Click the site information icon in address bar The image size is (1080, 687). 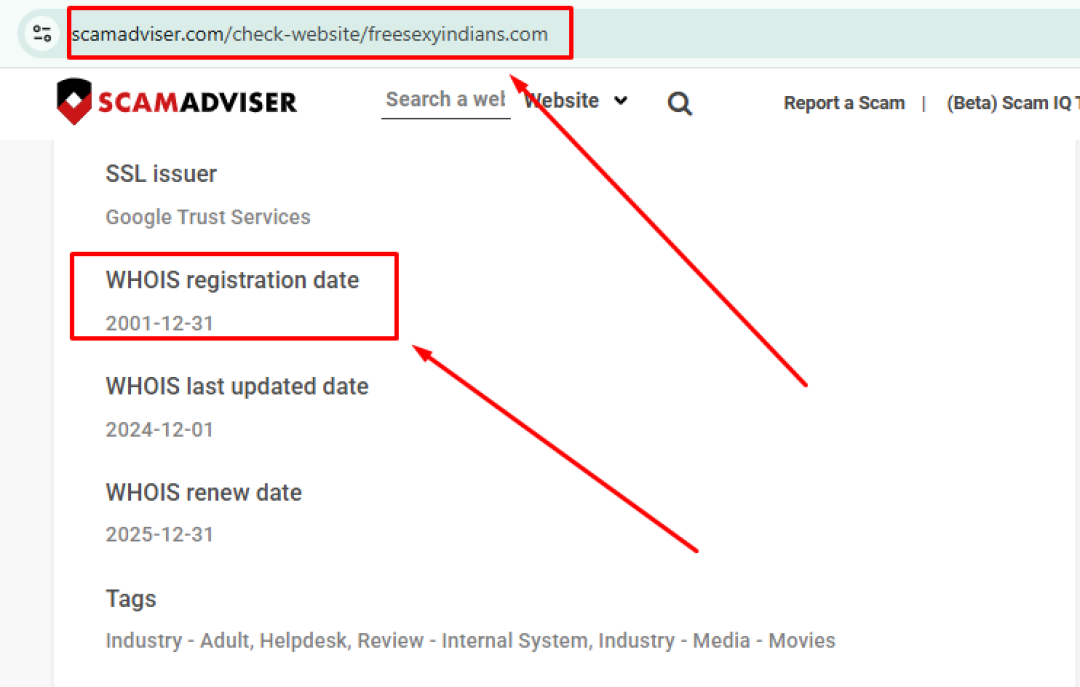pos(42,33)
